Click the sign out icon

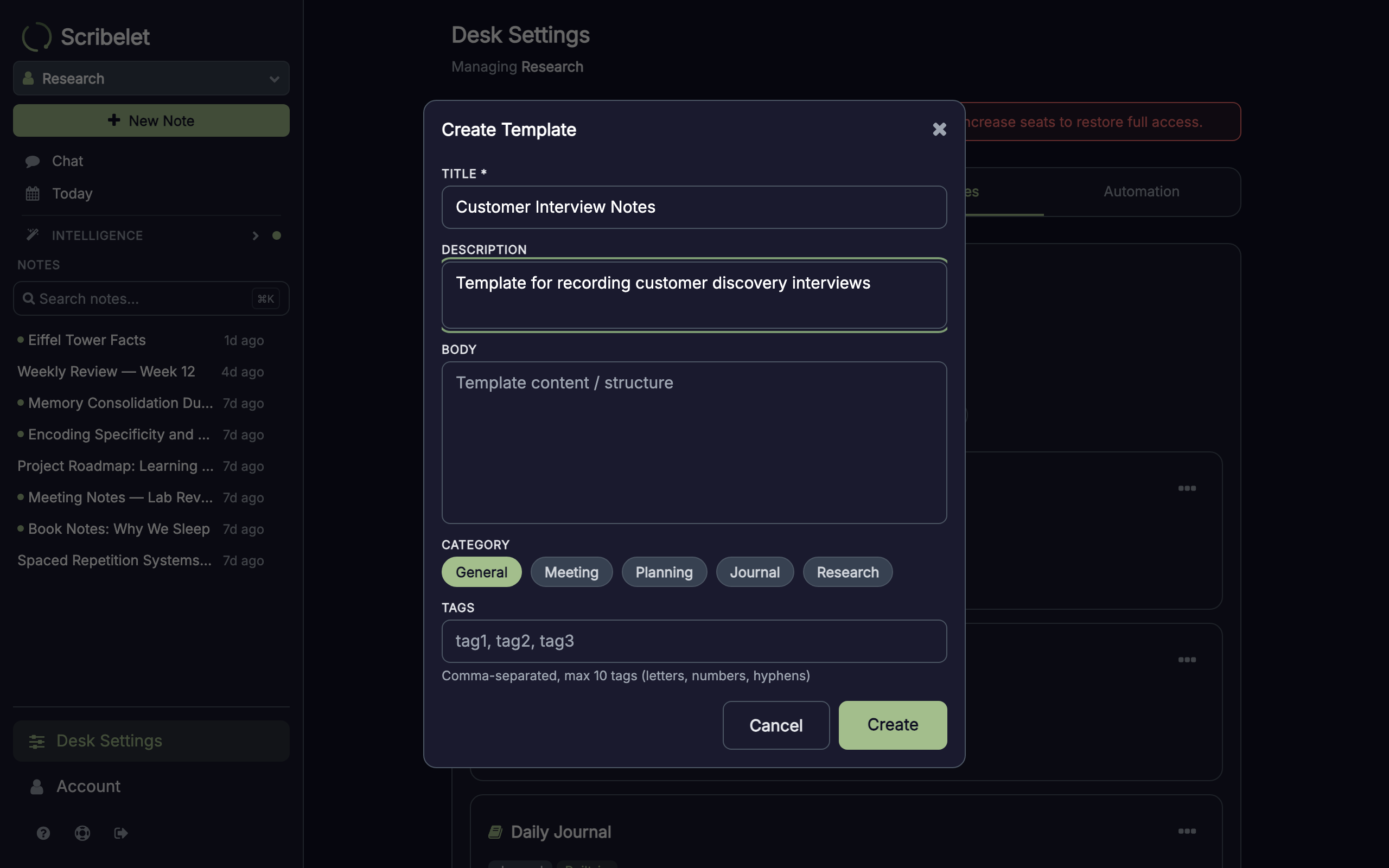(x=121, y=833)
